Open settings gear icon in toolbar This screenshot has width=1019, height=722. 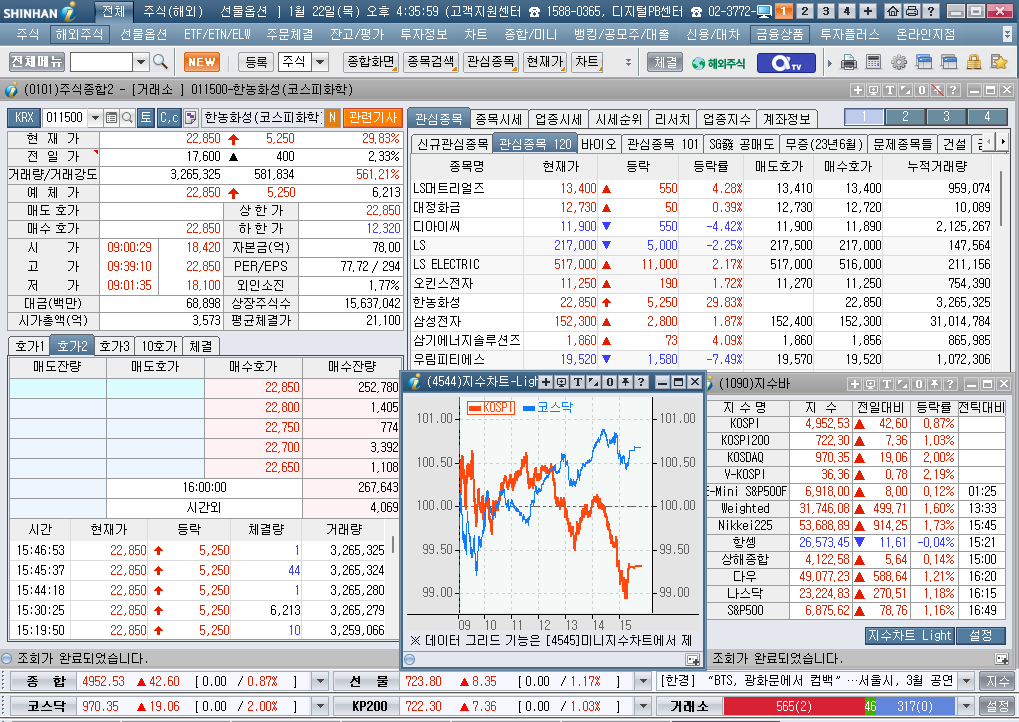(899, 62)
